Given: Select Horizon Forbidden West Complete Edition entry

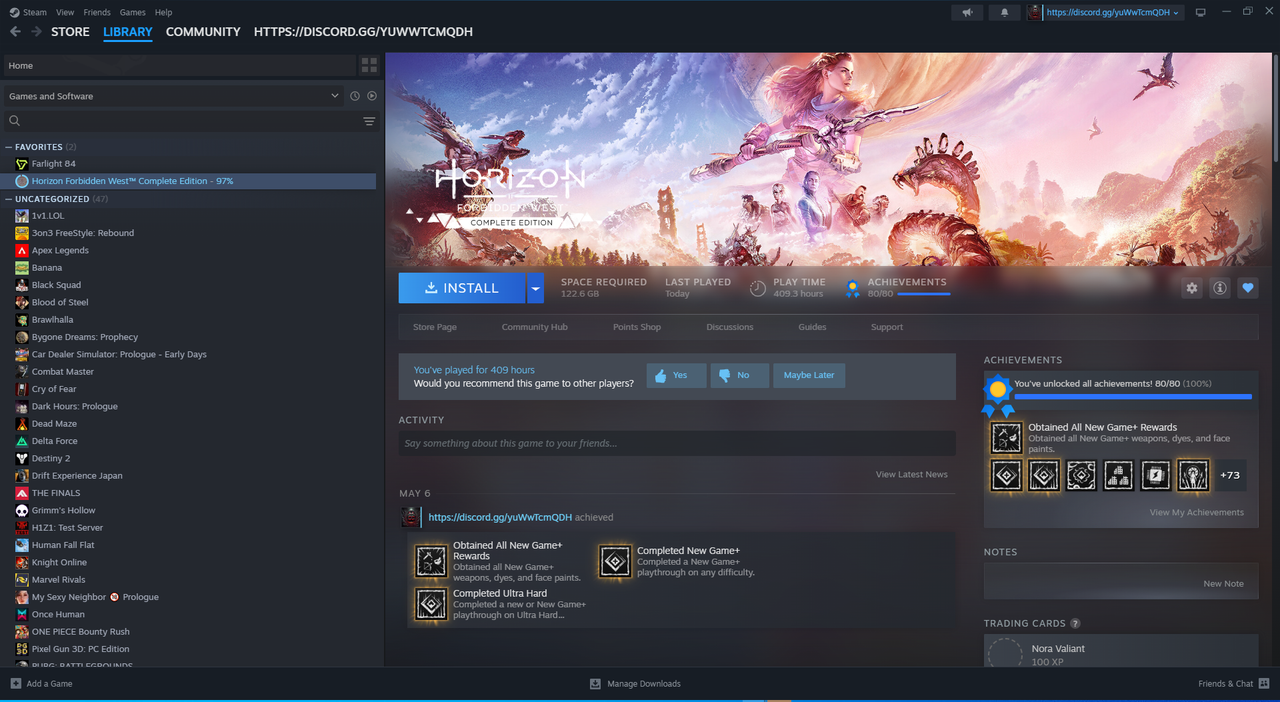Looking at the screenshot, I should (190, 181).
